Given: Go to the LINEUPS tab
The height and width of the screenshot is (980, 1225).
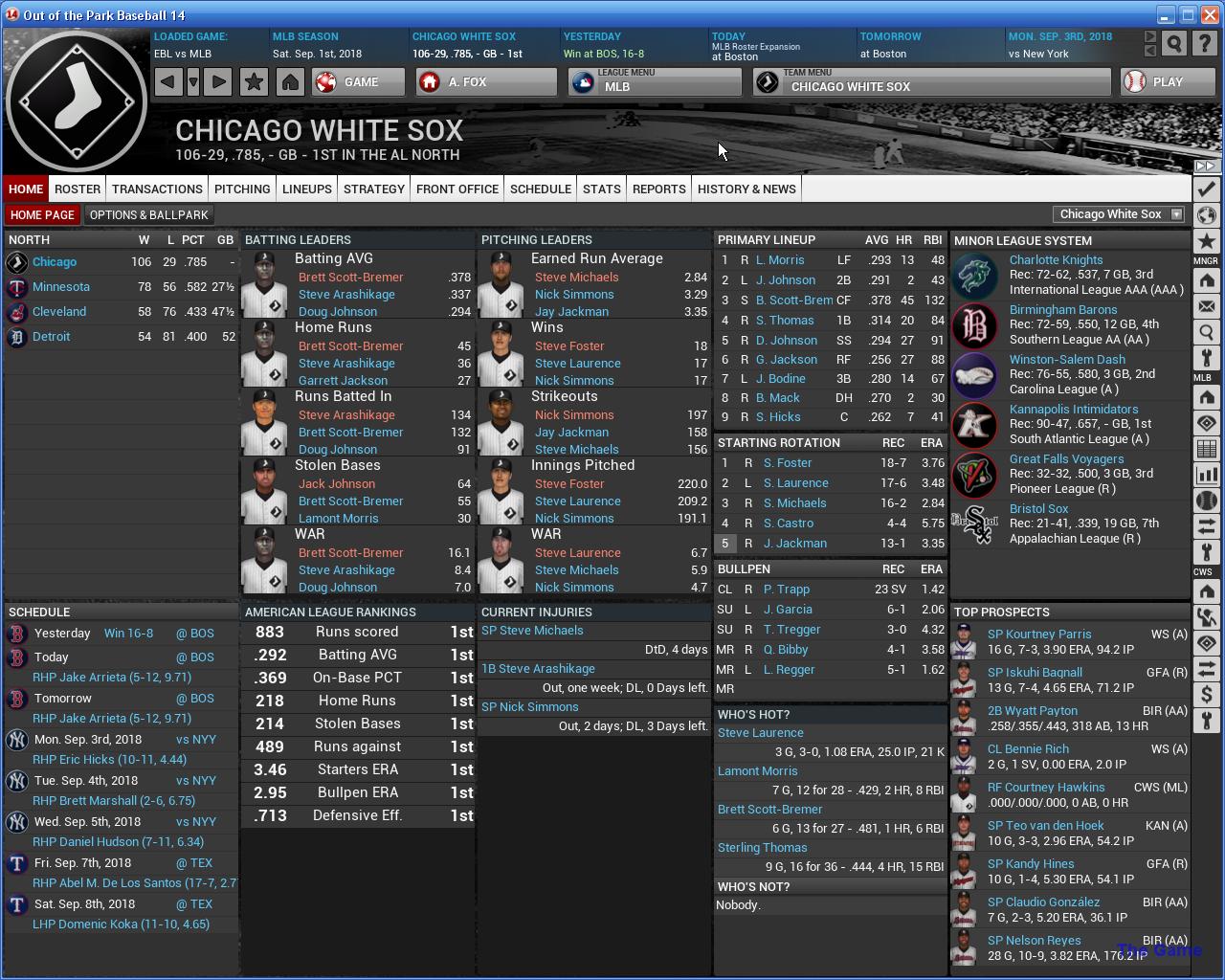Looking at the screenshot, I should (307, 189).
